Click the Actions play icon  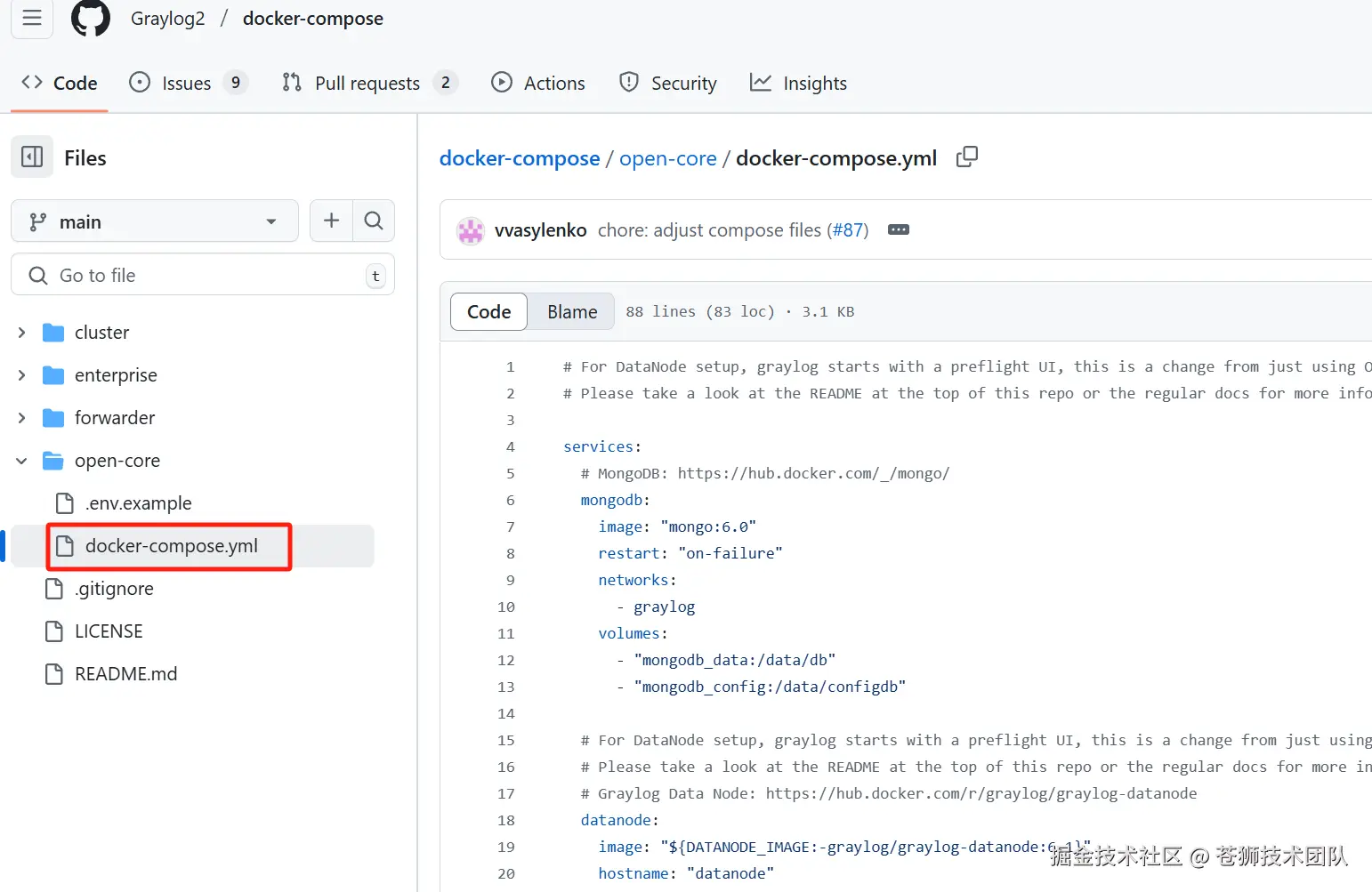(502, 83)
